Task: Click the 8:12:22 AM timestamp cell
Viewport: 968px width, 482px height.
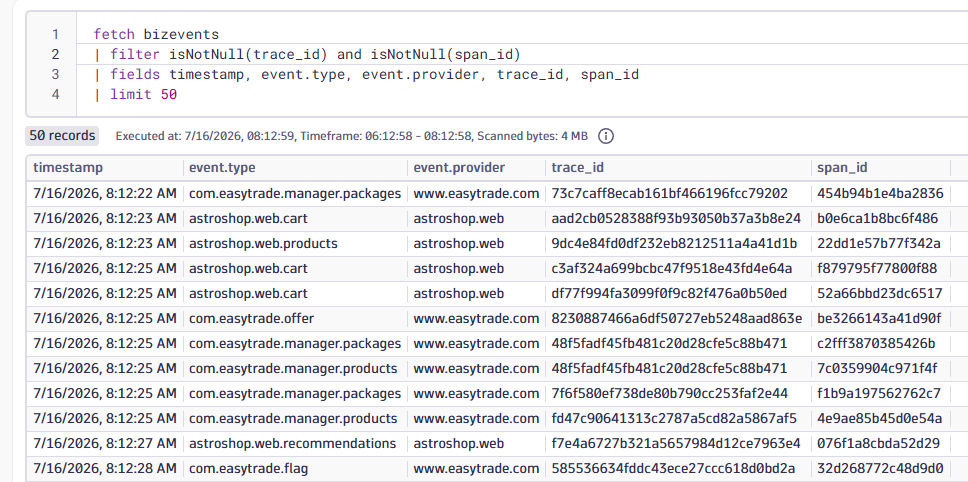Action: click(x=105, y=193)
